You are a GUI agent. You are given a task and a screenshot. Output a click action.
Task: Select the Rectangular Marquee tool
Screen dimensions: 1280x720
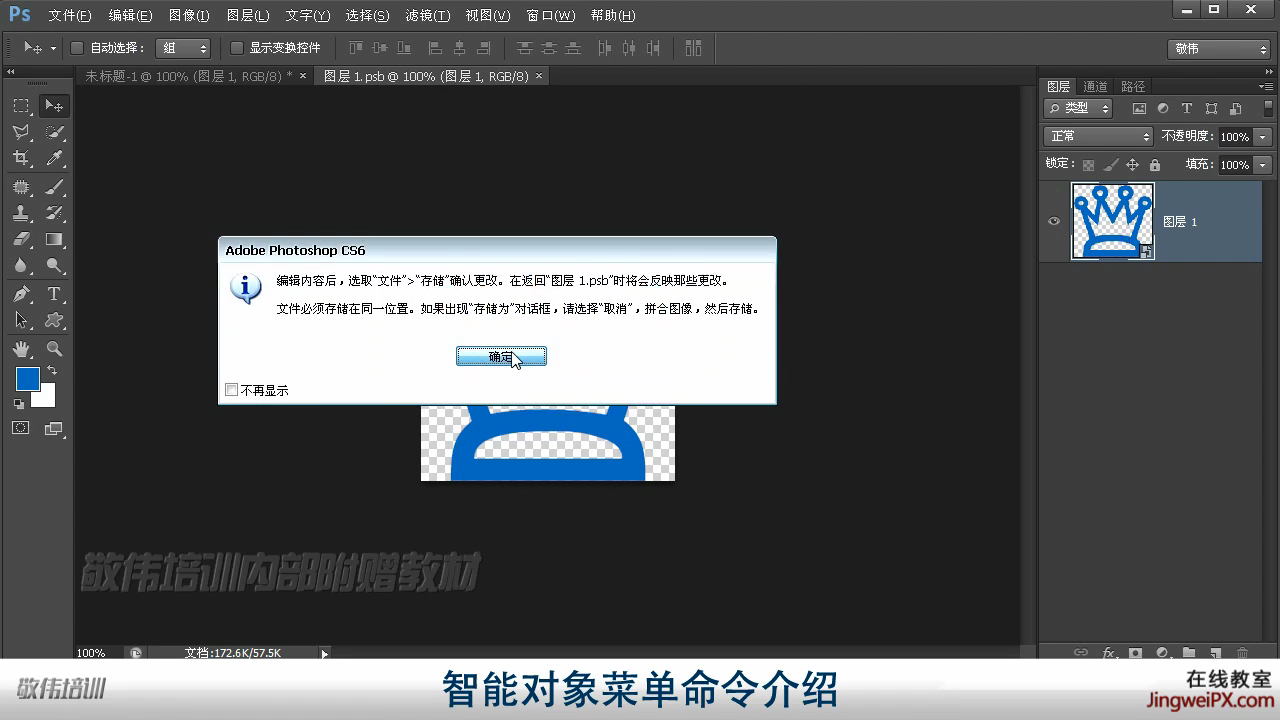pyautogui.click(x=21, y=106)
